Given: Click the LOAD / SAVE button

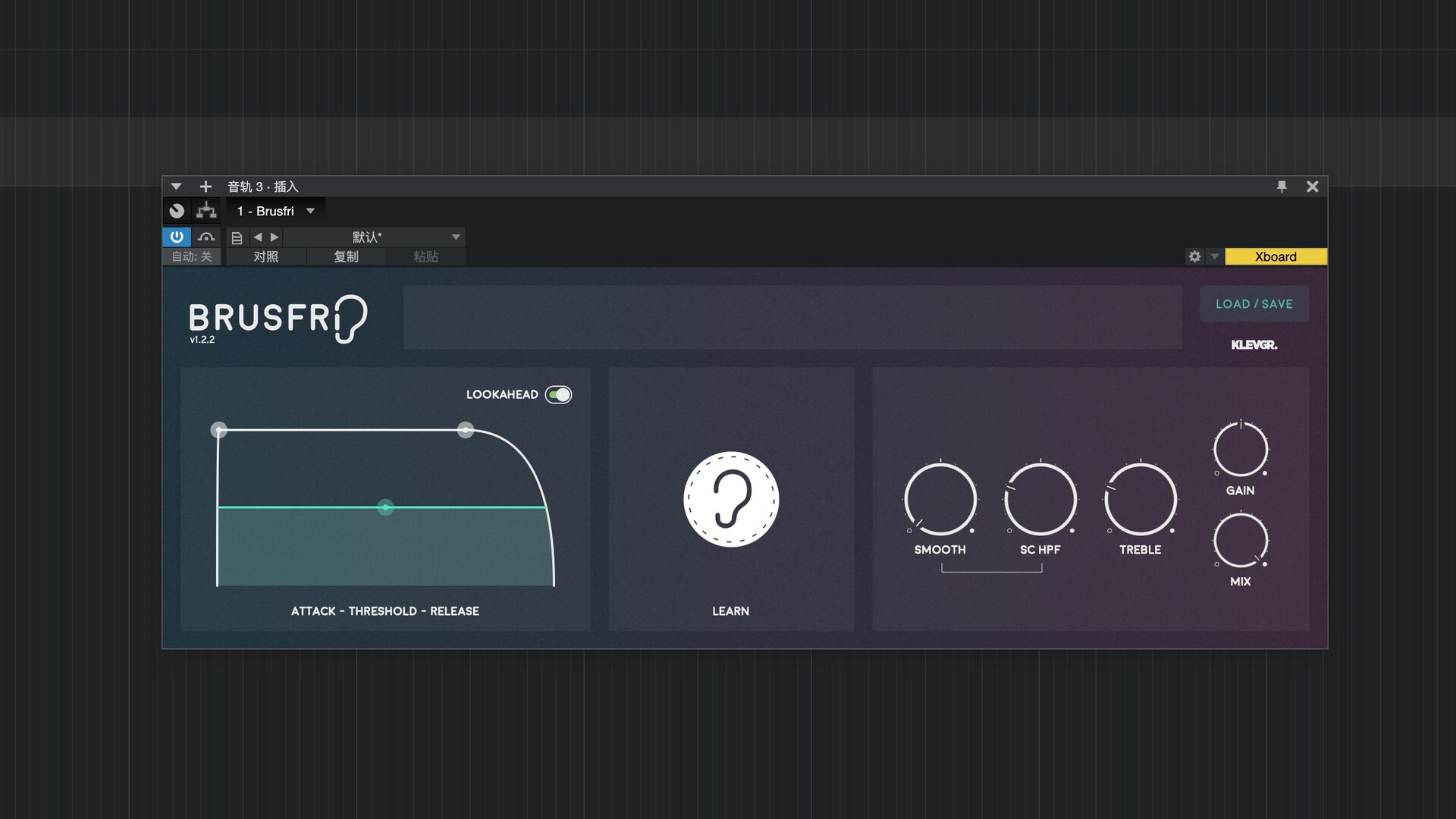Looking at the screenshot, I should pos(1254,304).
